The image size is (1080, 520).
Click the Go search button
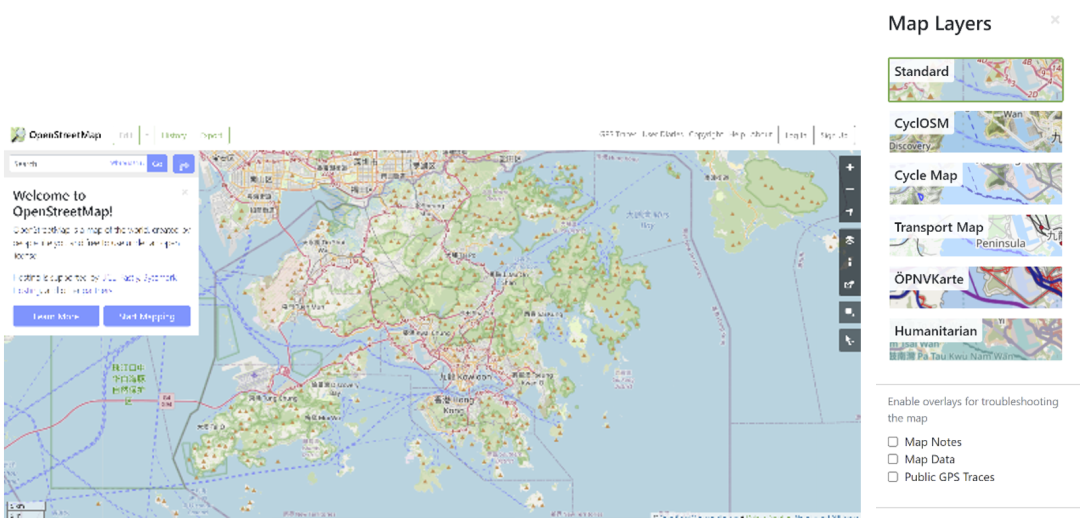(x=158, y=164)
